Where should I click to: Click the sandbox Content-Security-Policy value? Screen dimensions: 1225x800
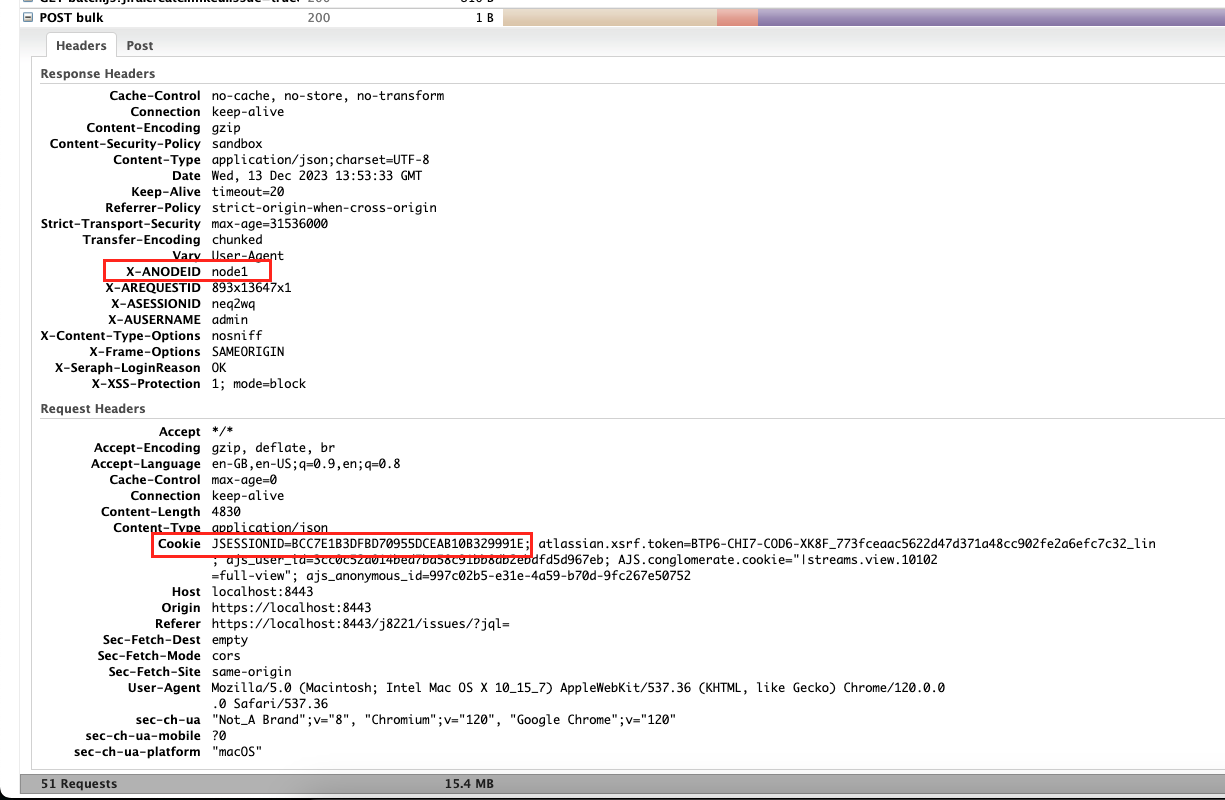click(x=237, y=144)
